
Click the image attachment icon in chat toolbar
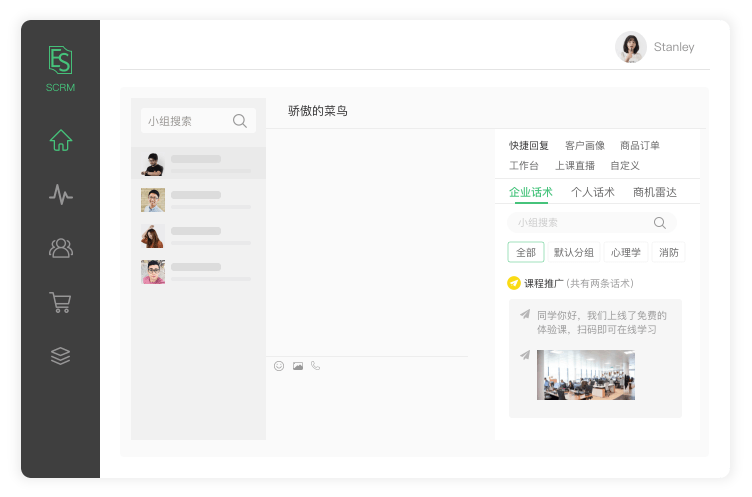tap(298, 366)
